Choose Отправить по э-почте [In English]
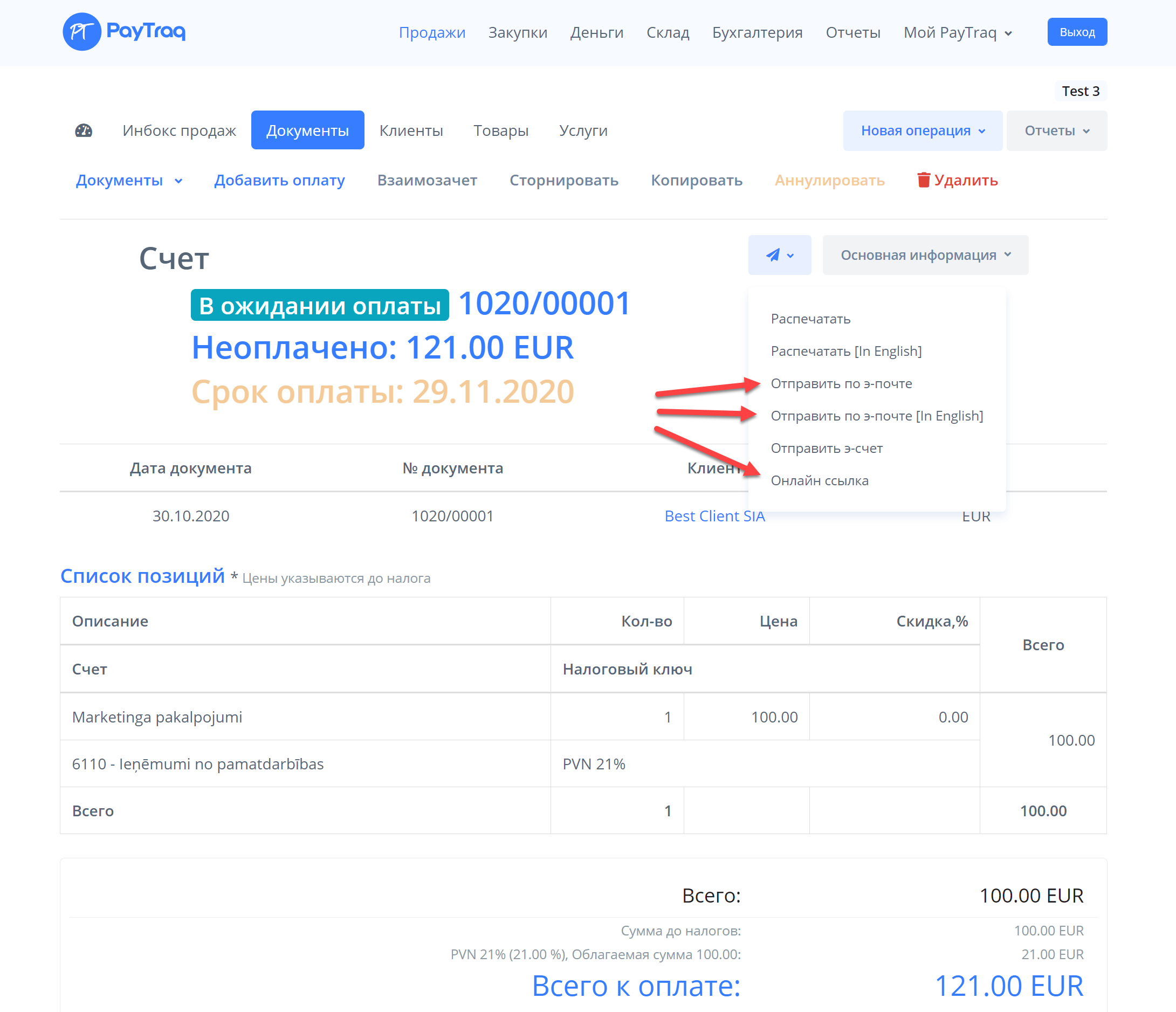 876,416
